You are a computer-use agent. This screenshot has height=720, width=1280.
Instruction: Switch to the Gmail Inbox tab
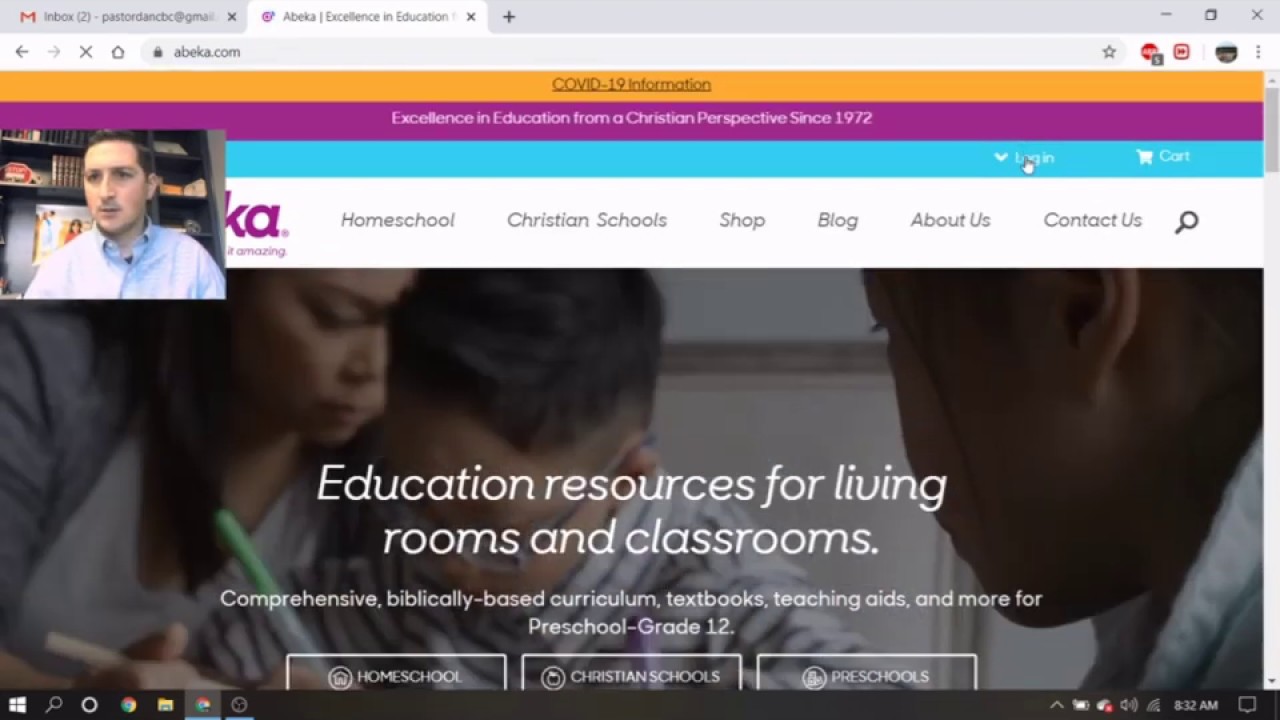(127, 16)
